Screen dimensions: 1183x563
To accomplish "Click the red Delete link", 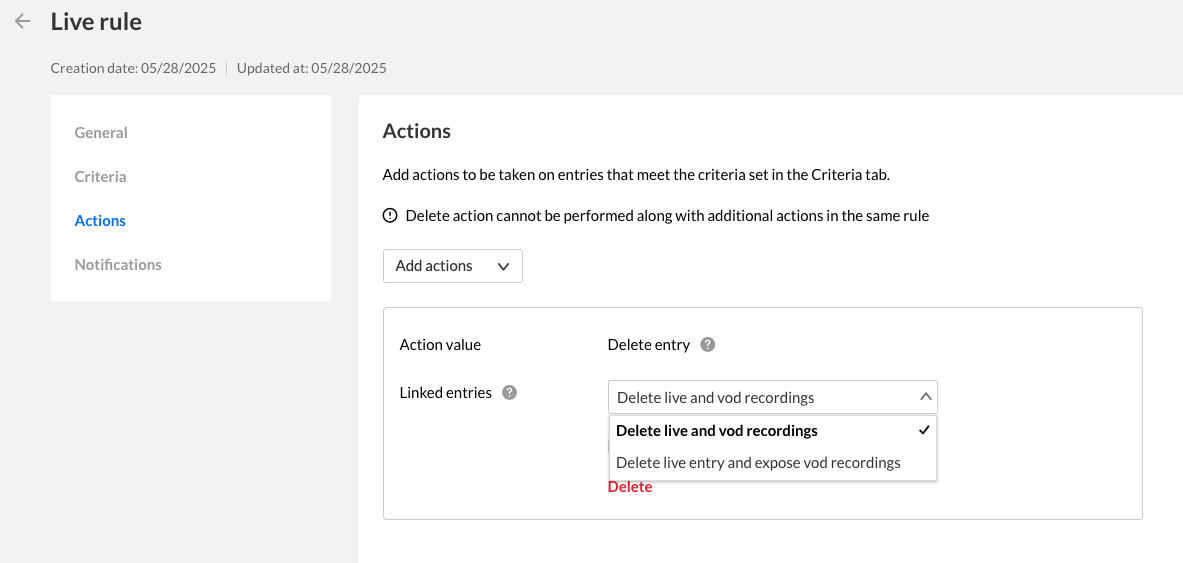I will click(630, 487).
